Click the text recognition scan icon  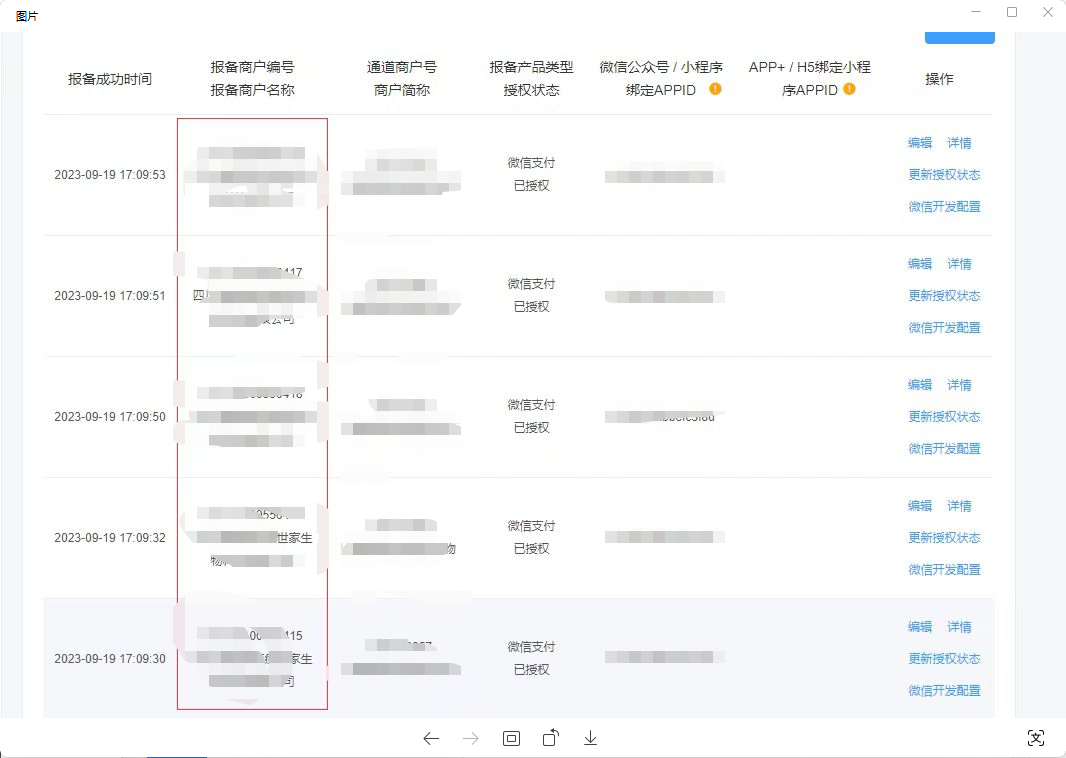[1036, 738]
